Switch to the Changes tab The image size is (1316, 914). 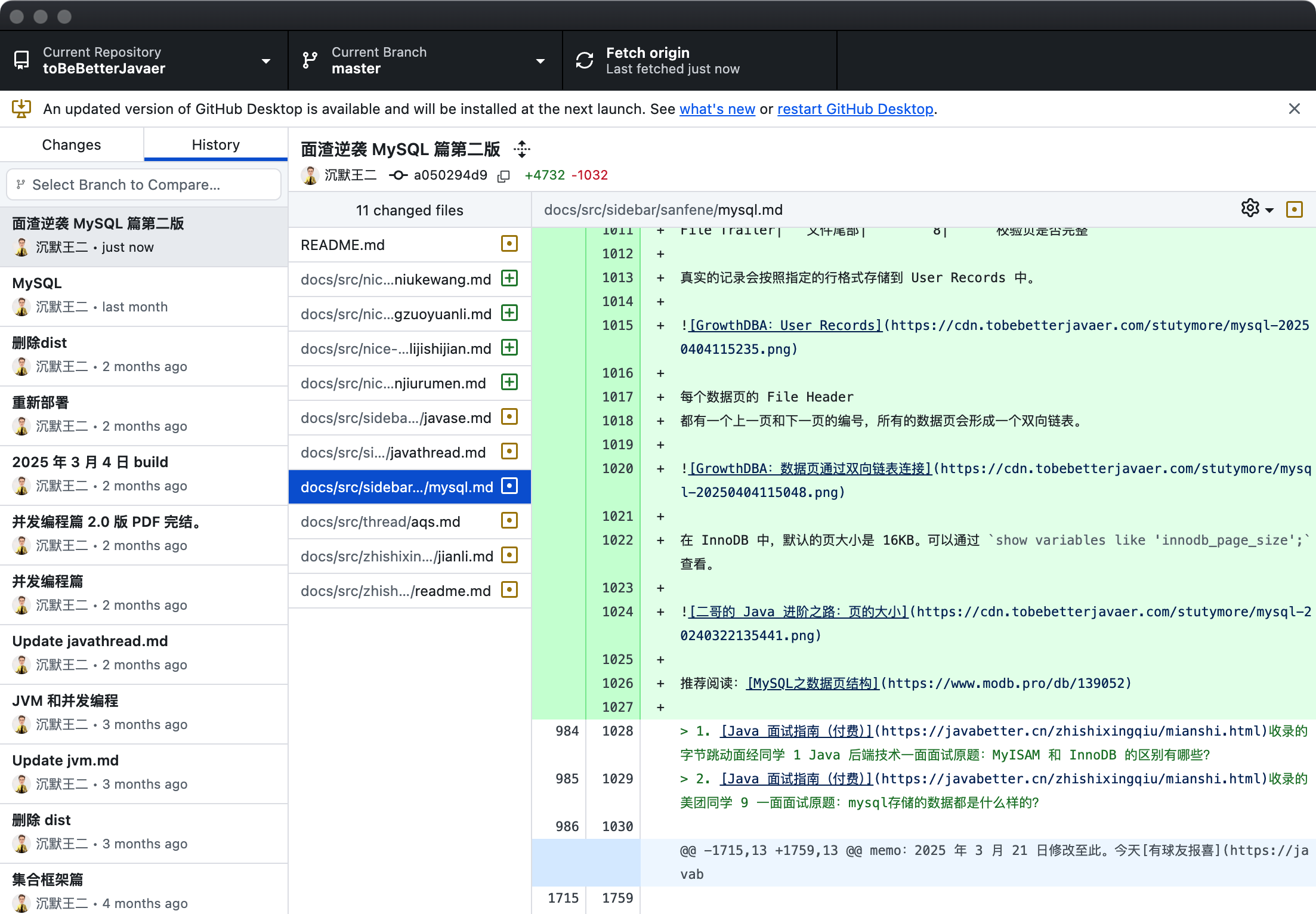click(71, 144)
